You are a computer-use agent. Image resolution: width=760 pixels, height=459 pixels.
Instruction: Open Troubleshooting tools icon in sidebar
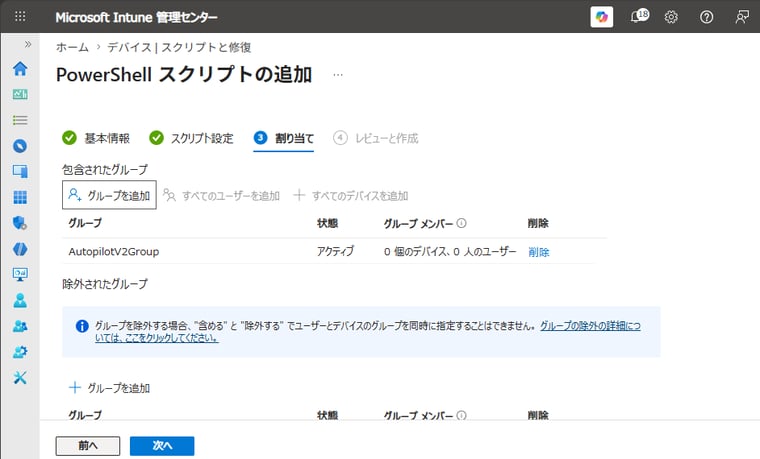(20, 378)
